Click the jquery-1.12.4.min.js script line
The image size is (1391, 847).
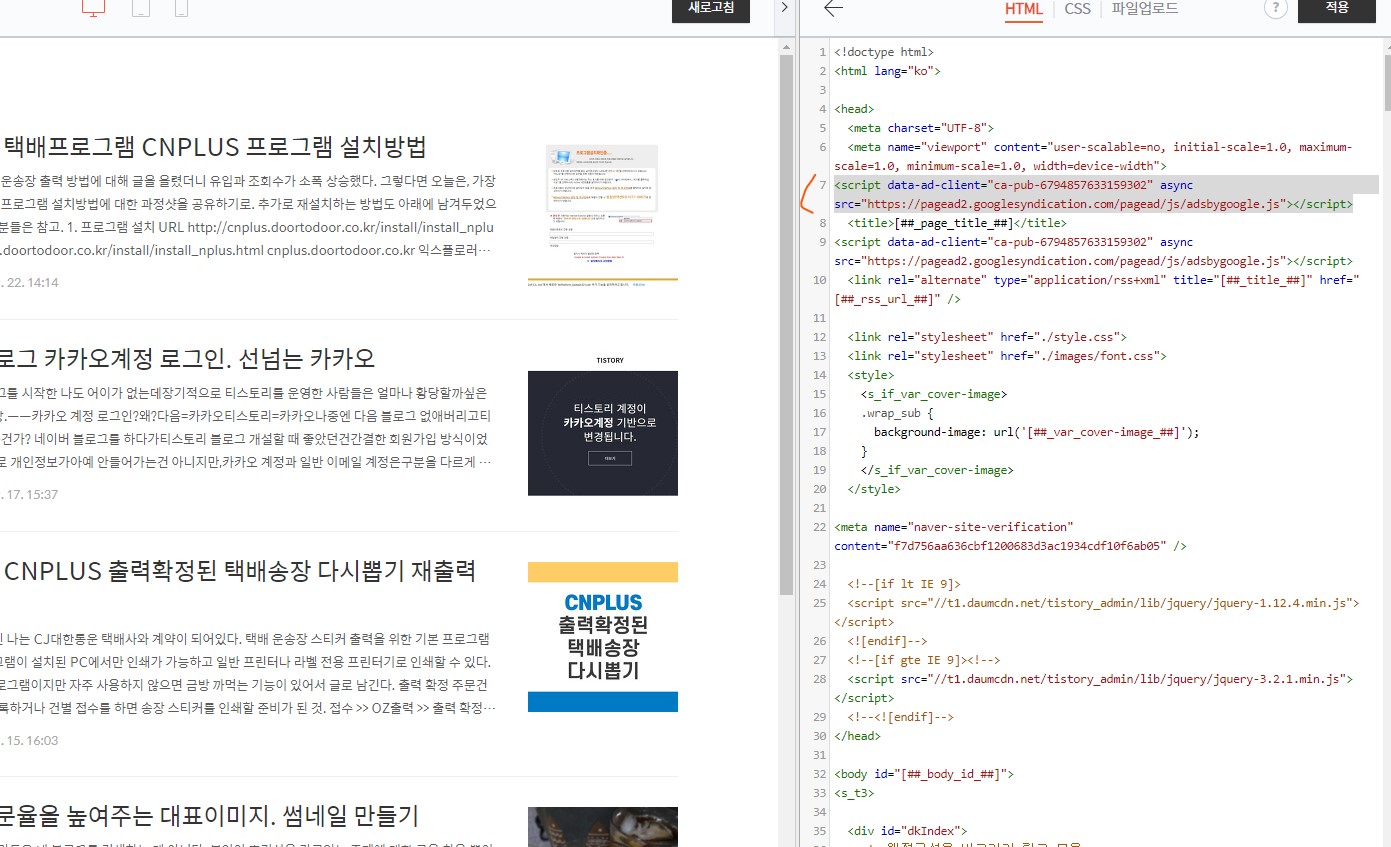1097,612
